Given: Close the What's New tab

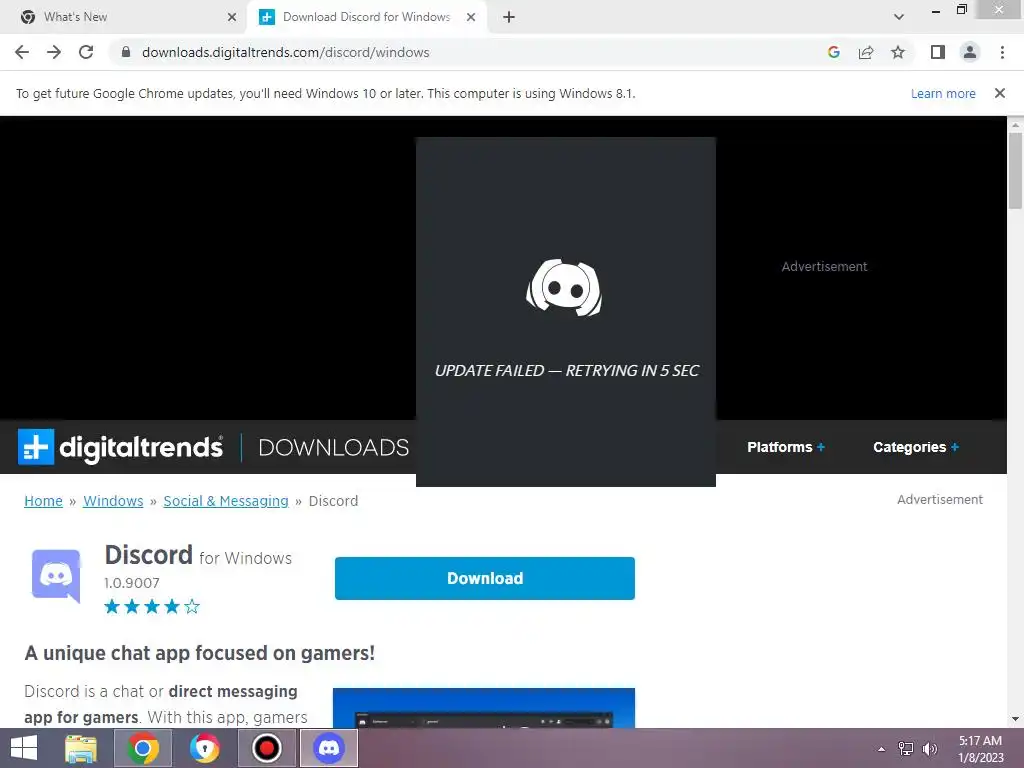Looking at the screenshot, I should [x=232, y=17].
